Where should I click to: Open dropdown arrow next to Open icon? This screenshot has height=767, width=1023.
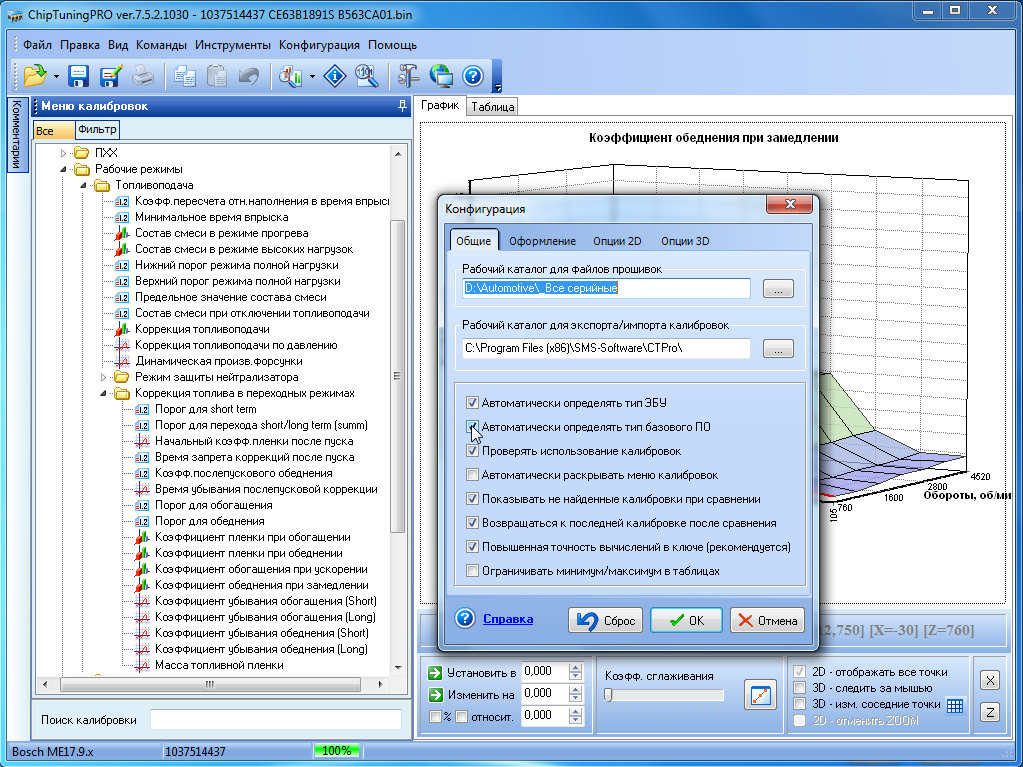[x=56, y=77]
